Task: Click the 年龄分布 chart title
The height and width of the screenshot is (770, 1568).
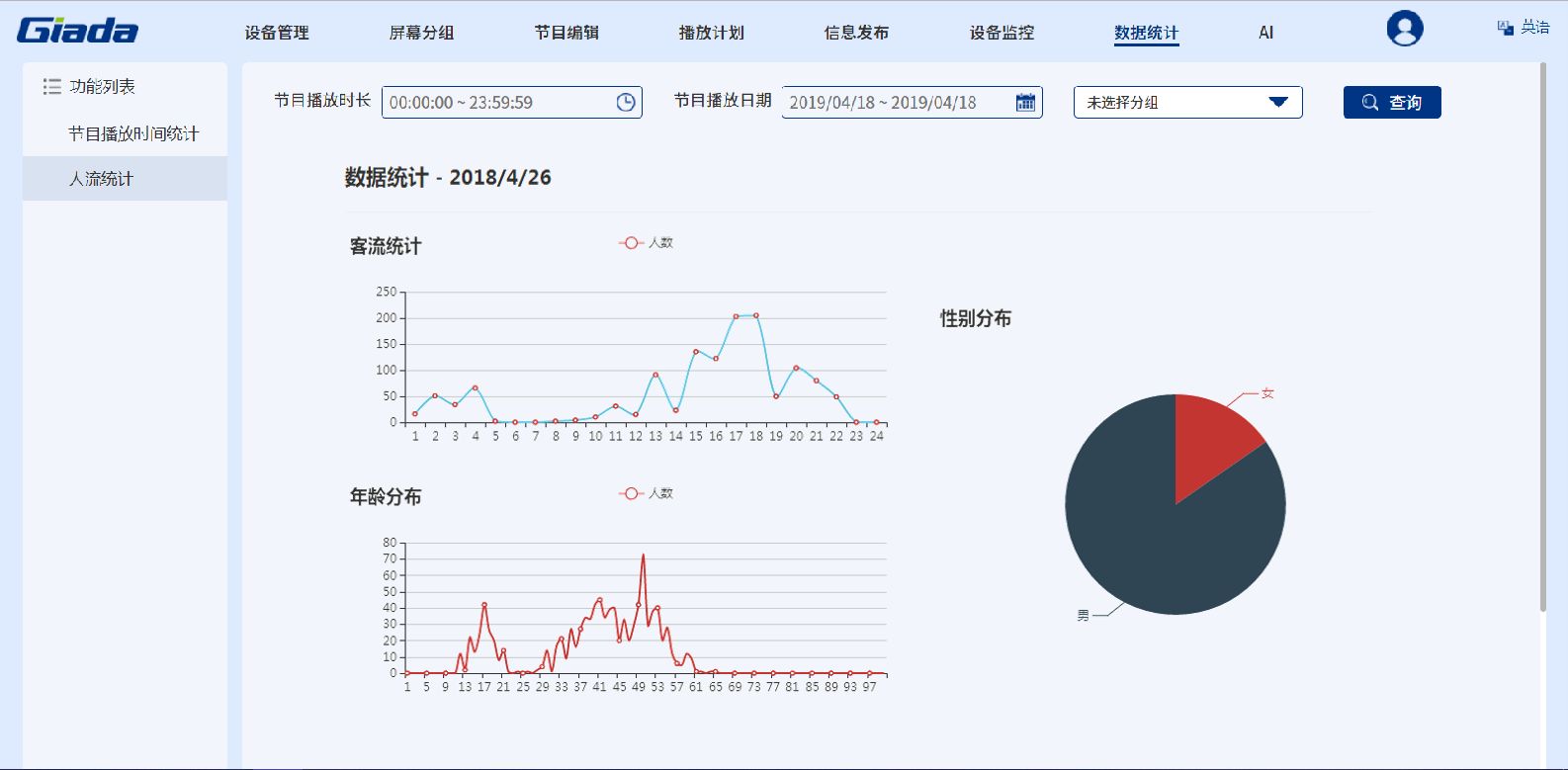Action: coord(386,496)
